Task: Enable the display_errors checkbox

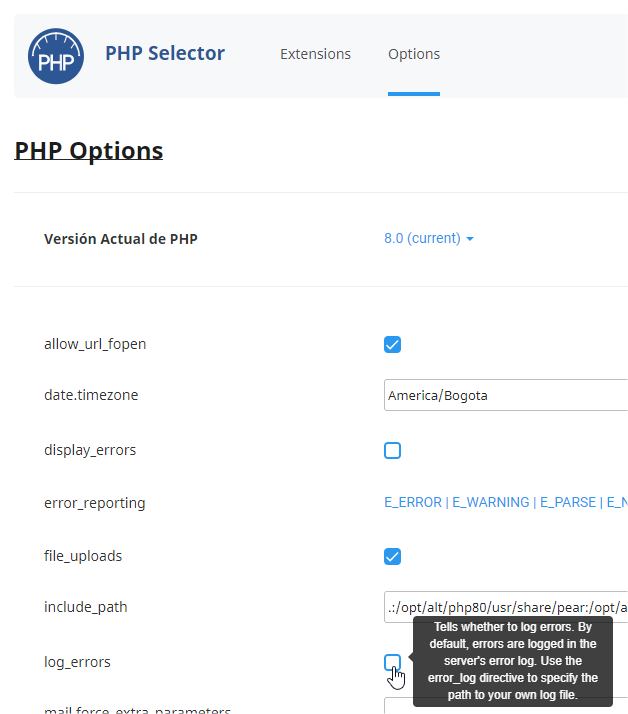Action: tap(393, 450)
